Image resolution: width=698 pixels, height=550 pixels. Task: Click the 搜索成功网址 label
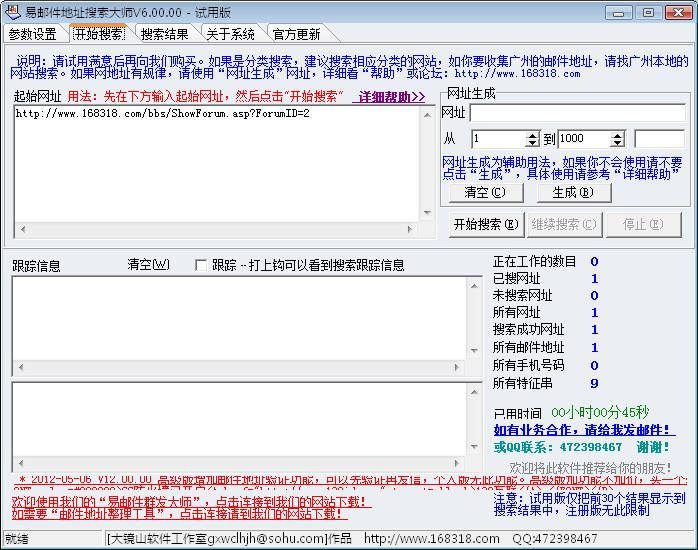(528, 330)
